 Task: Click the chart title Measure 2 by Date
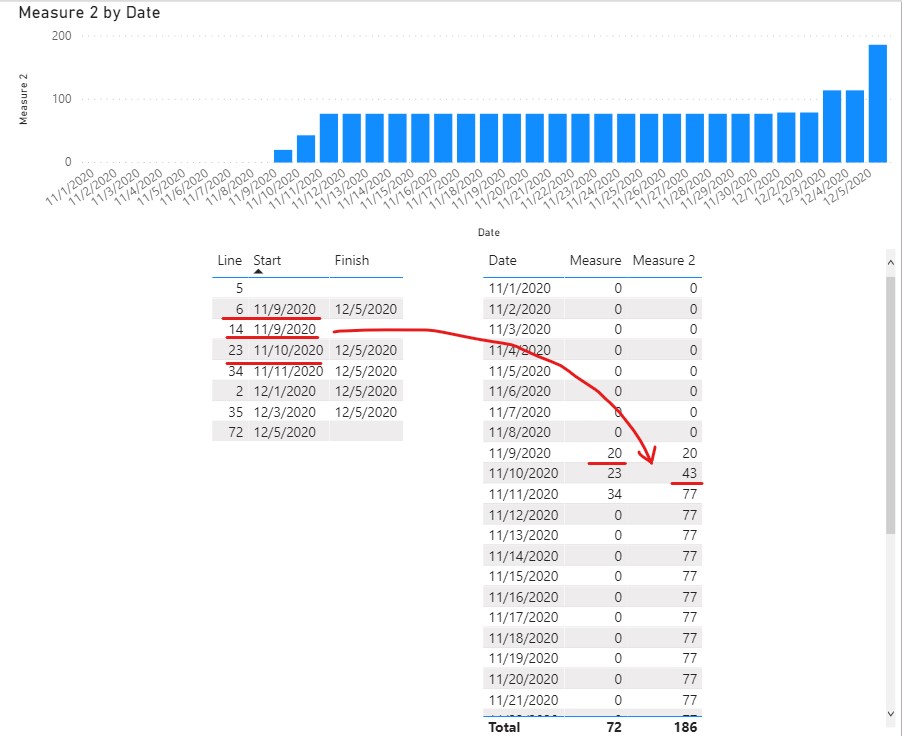pyautogui.click(x=89, y=12)
